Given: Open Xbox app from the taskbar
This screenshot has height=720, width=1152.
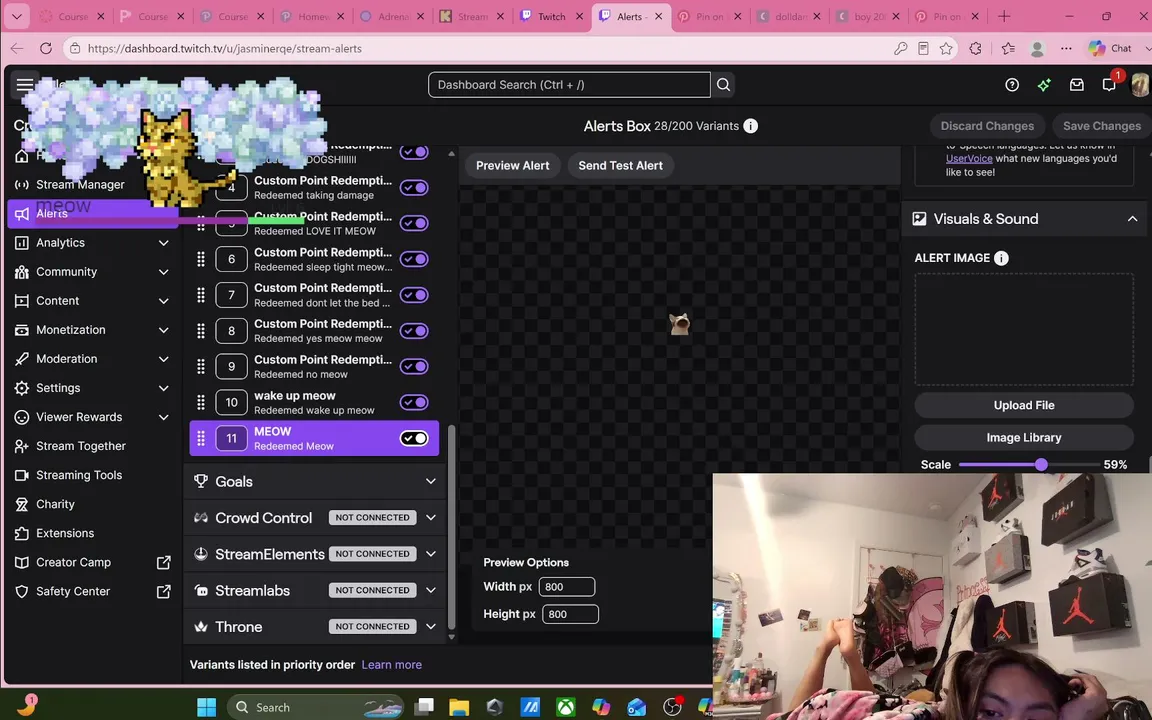Looking at the screenshot, I should (566, 707).
